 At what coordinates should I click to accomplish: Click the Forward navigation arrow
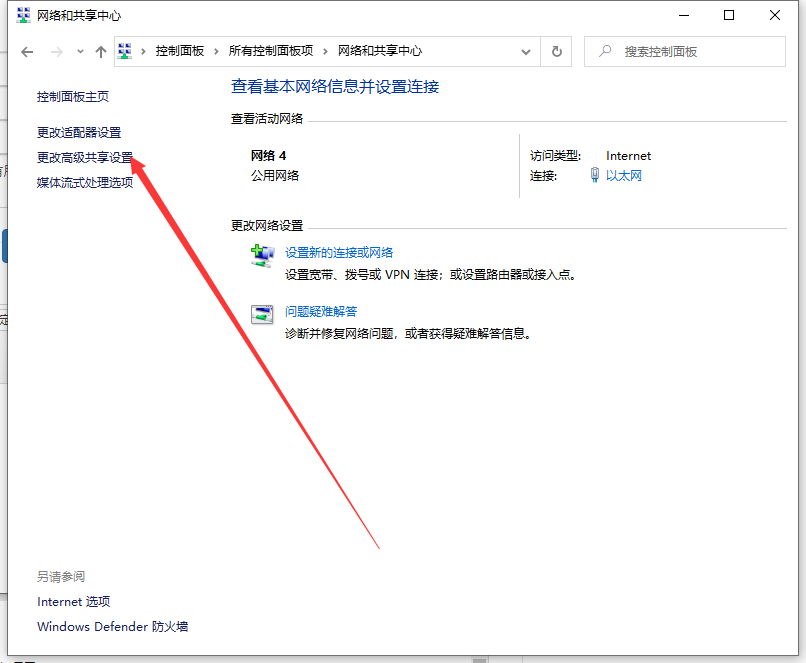point(56,51)
